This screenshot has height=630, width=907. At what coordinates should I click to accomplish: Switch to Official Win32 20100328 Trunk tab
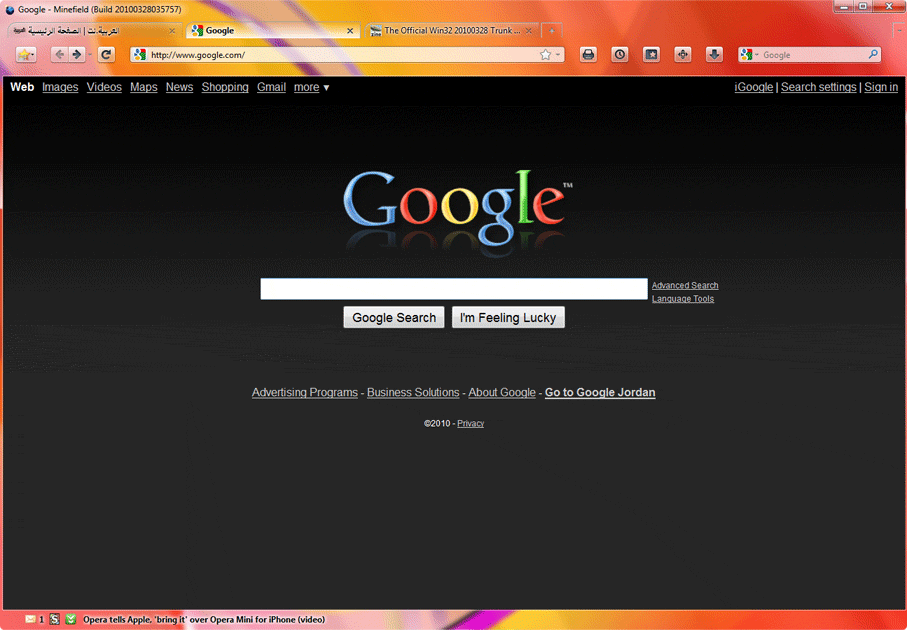[x=451, y=31]
